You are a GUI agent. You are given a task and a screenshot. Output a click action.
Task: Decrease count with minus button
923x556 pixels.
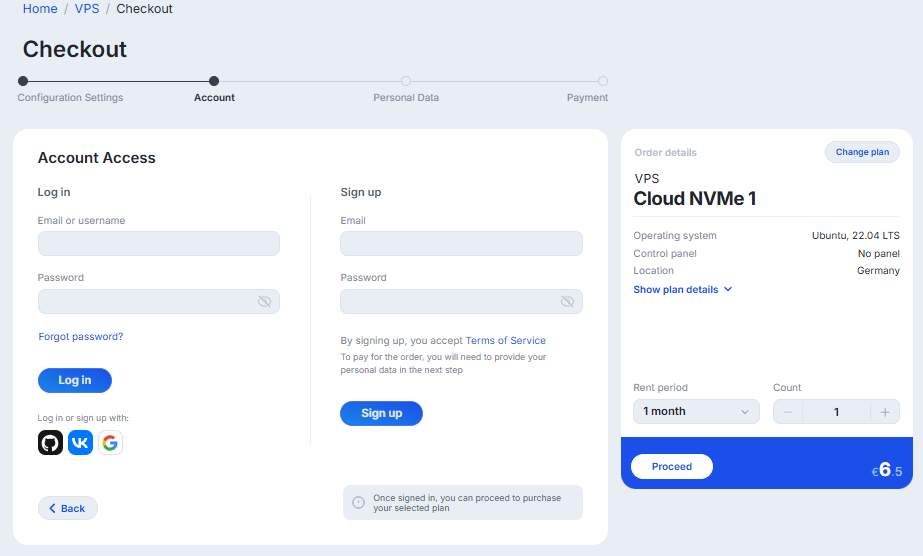788,412
